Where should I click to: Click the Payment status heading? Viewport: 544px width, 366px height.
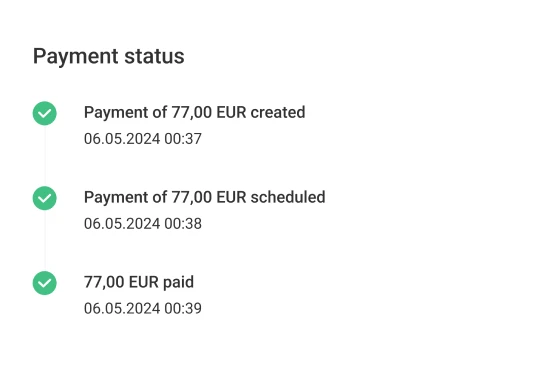tap(109, 56)
